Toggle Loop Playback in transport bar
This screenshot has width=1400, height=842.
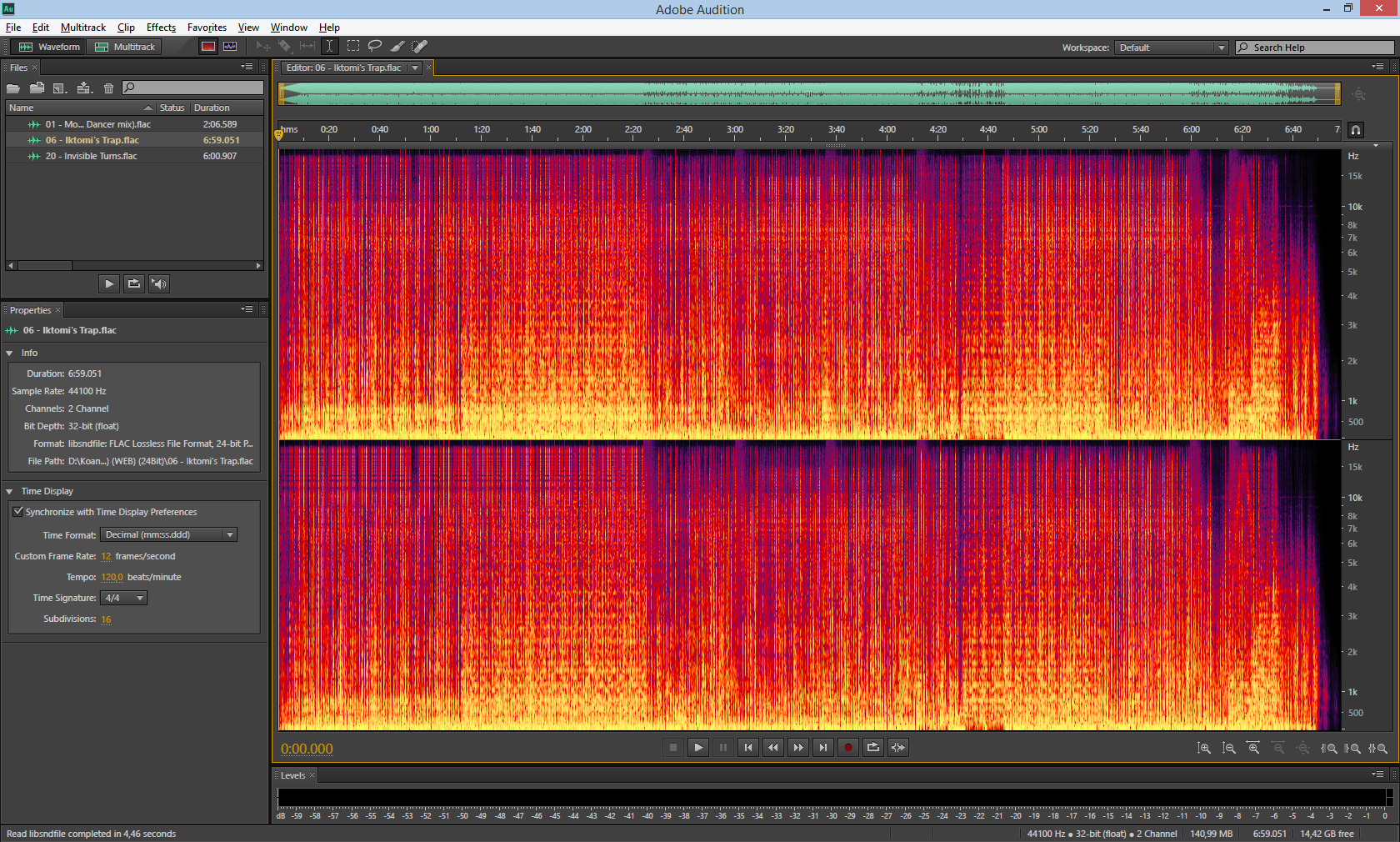tap(873, 748)
